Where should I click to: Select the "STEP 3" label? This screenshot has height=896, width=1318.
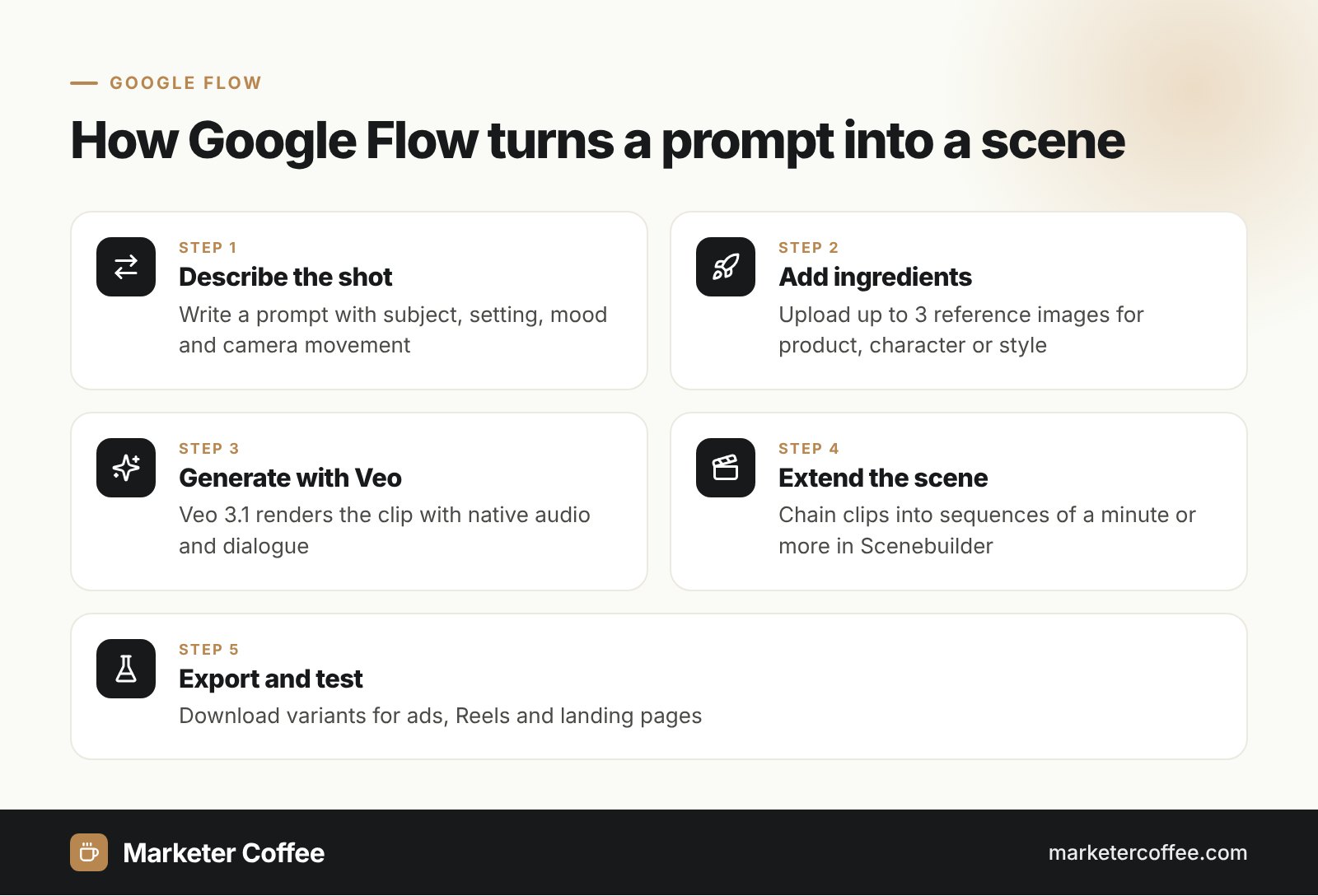coord(208,449)
